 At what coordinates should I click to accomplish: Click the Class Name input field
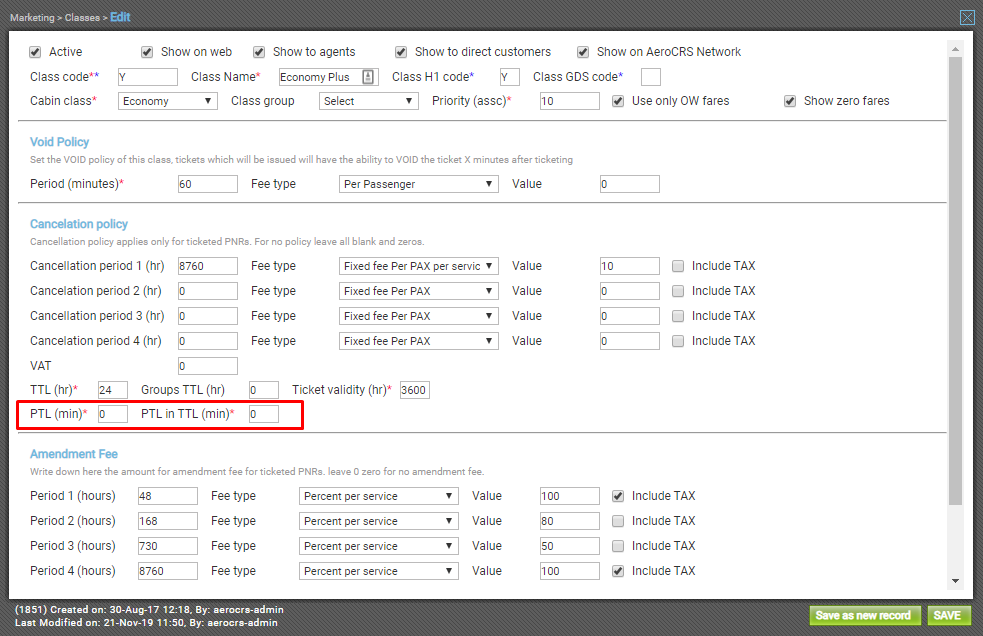328,77
